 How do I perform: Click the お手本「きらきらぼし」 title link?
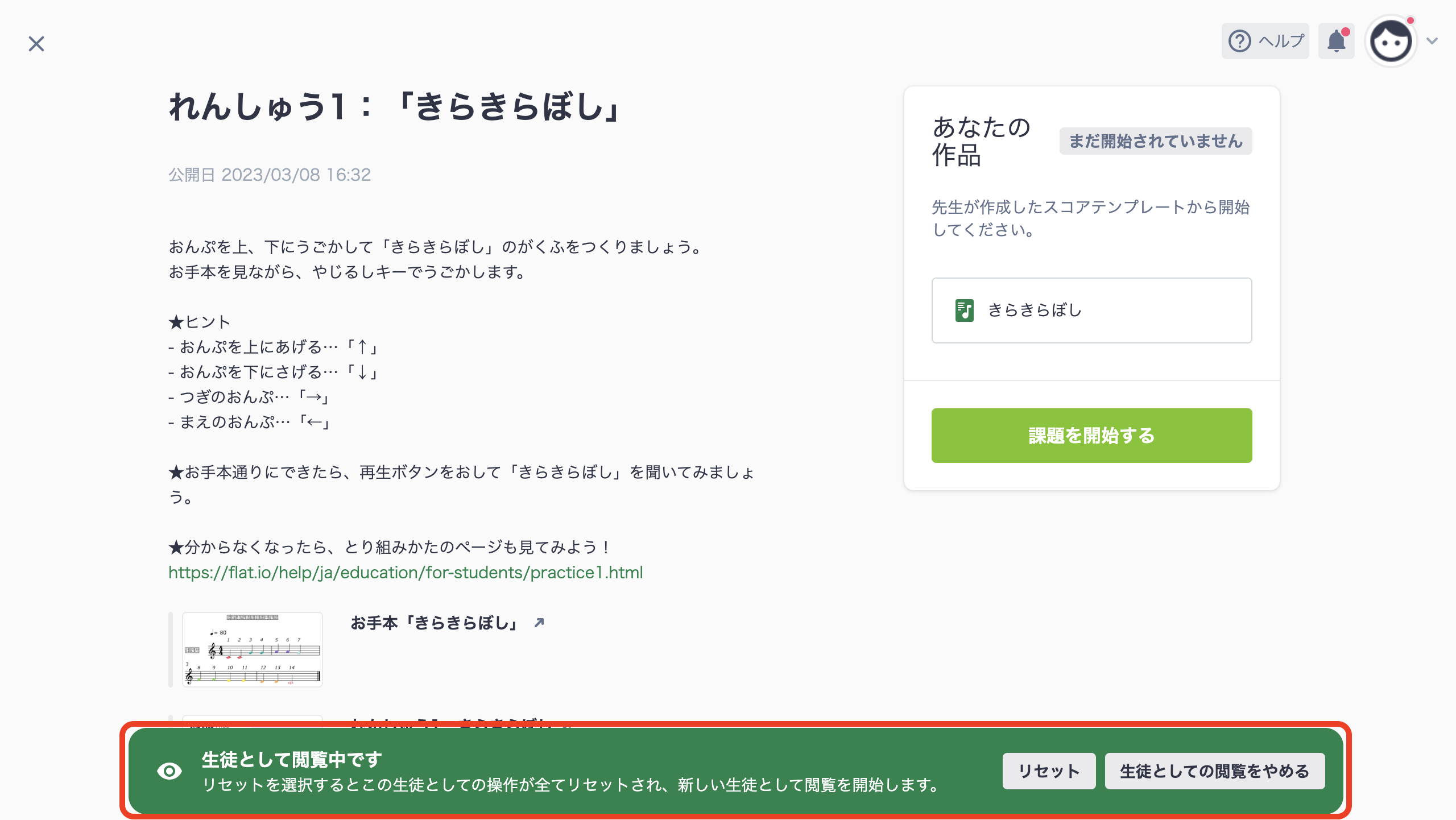tap(435, 622)
